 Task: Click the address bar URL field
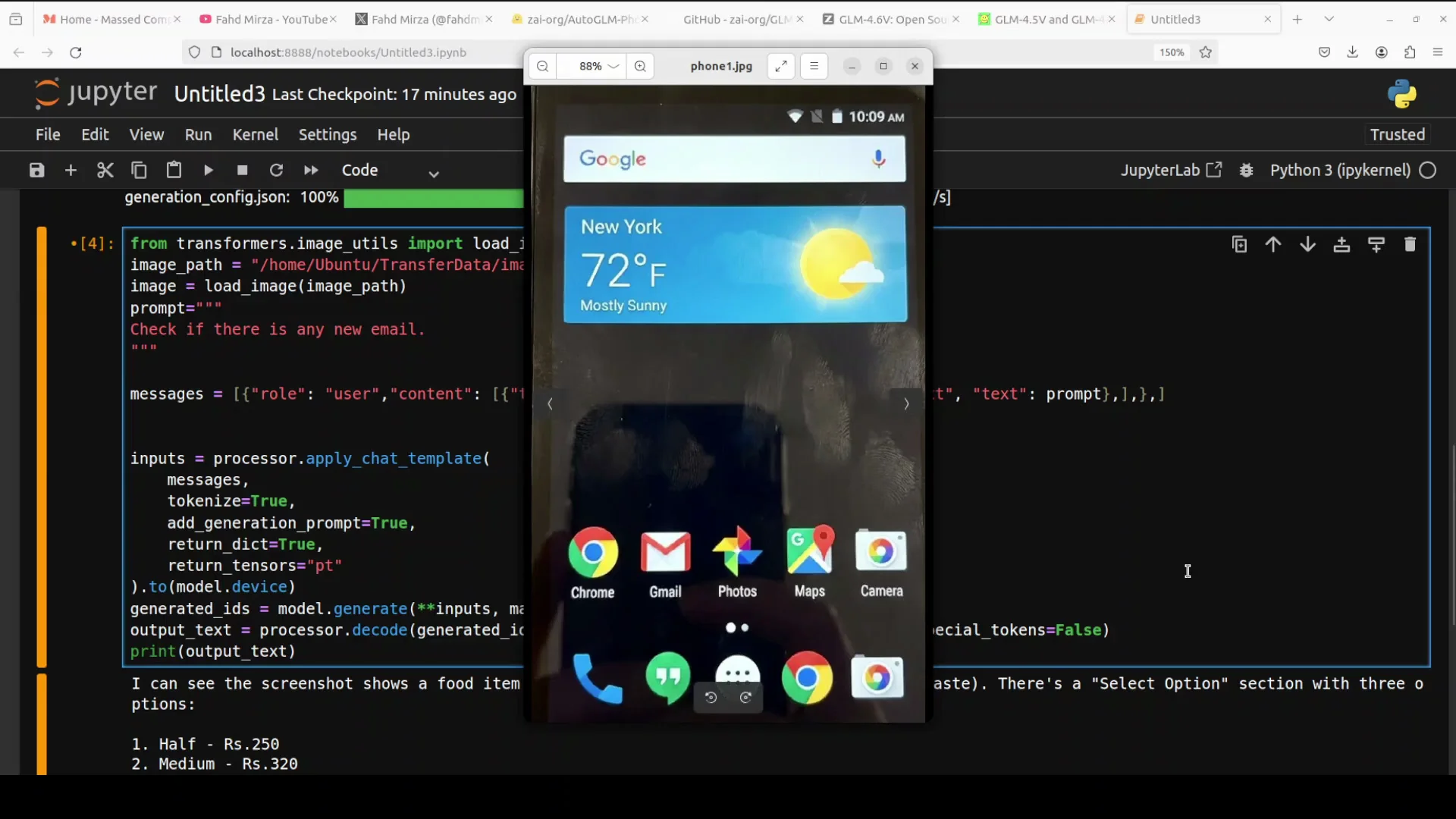(x=348, y=52)
